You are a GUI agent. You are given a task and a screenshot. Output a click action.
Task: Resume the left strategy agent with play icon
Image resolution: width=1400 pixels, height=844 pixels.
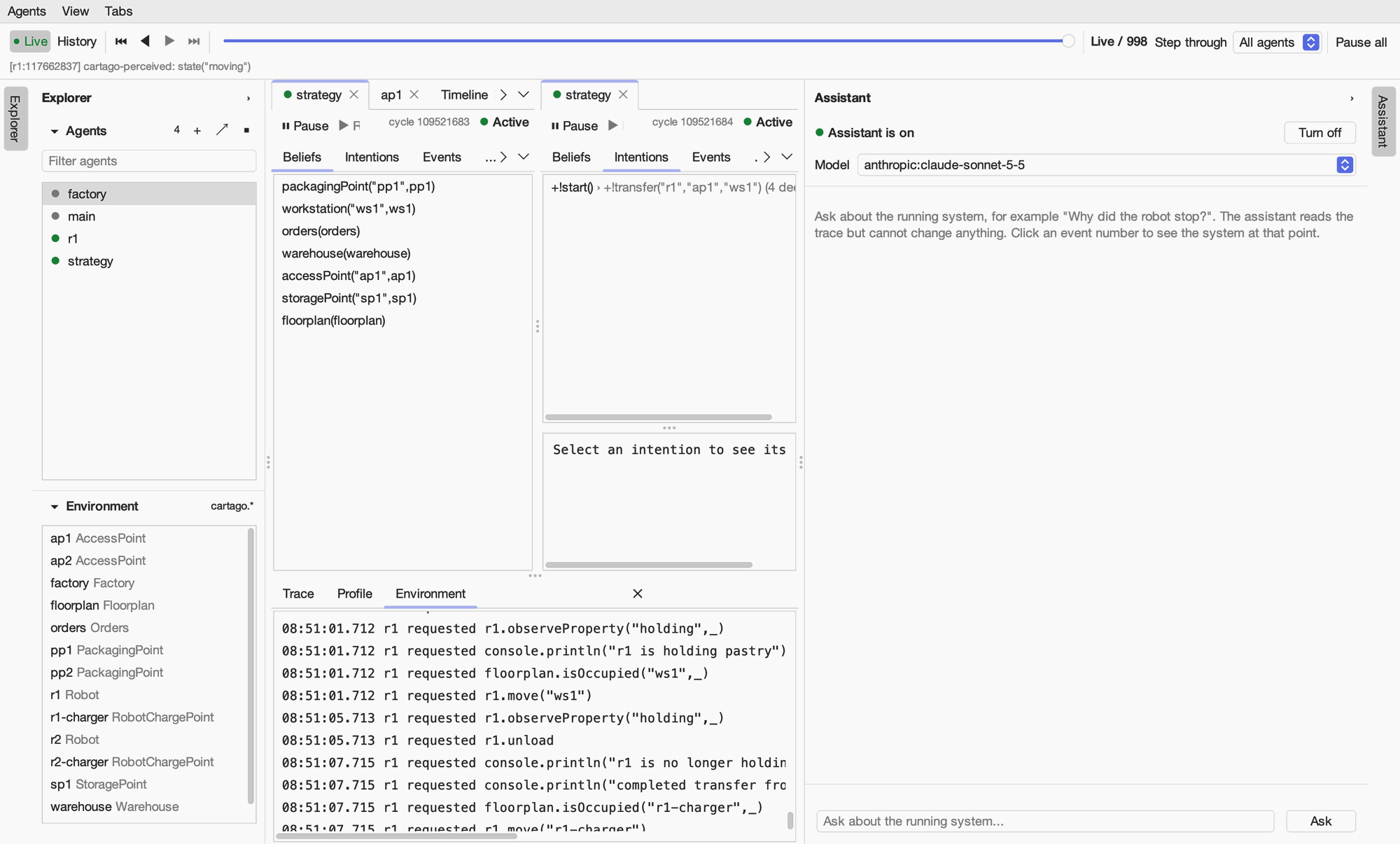pos(343,125)
